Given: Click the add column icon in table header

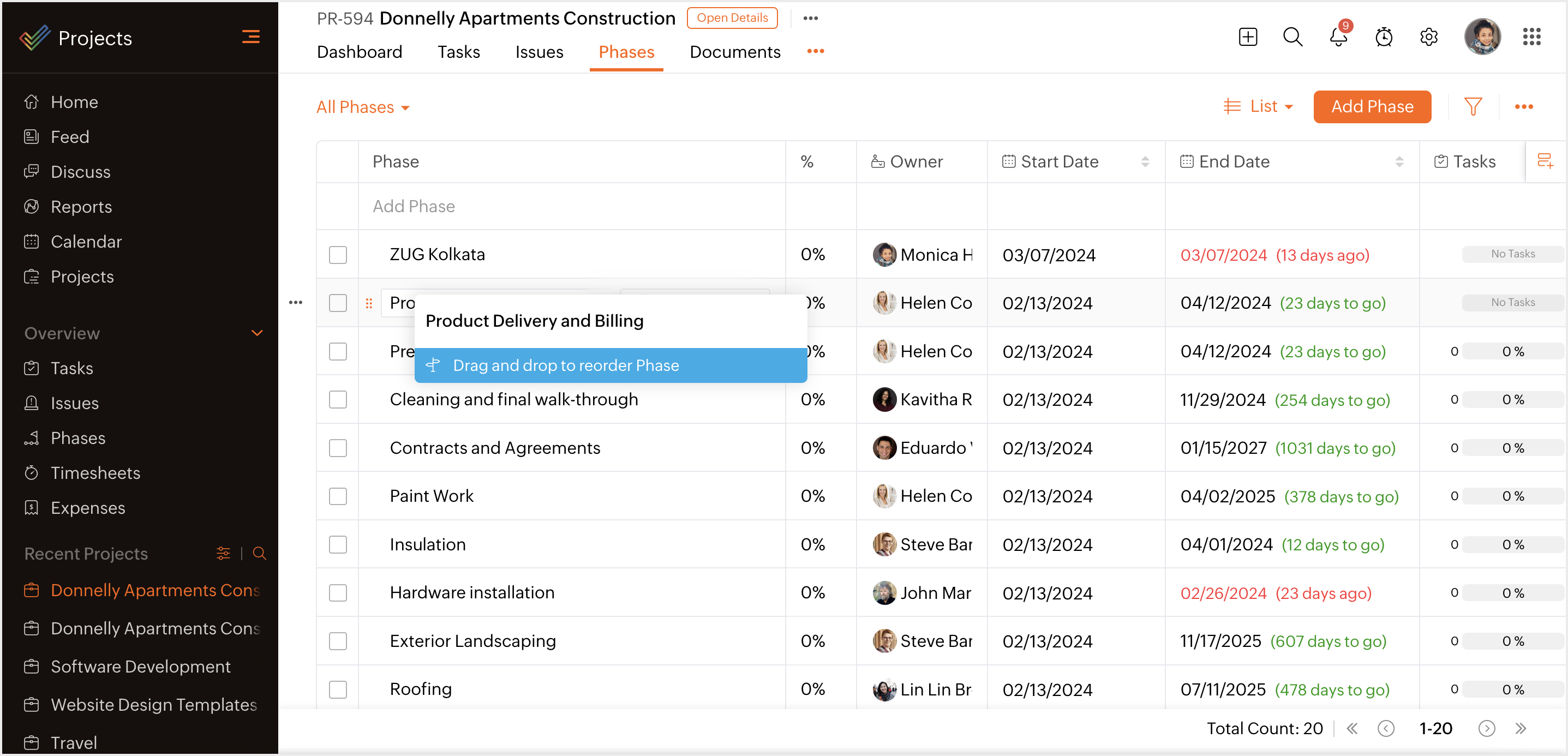Looking at the screenshot, I should pyautogui.click(x=1545, y=161).
